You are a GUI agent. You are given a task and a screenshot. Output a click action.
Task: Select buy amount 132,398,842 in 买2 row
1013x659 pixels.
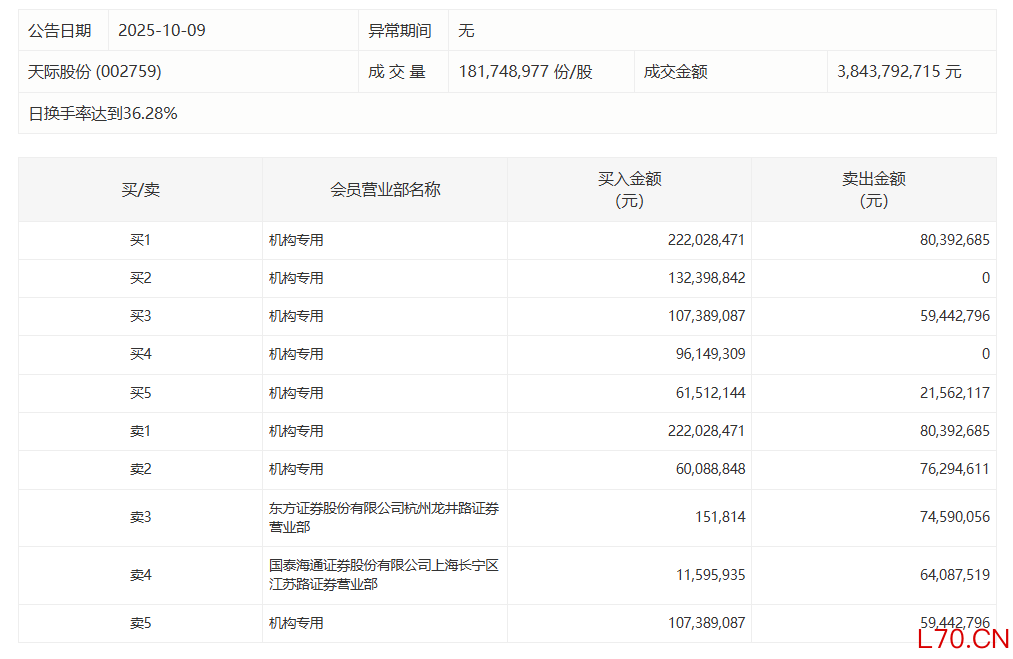[706, 278]
